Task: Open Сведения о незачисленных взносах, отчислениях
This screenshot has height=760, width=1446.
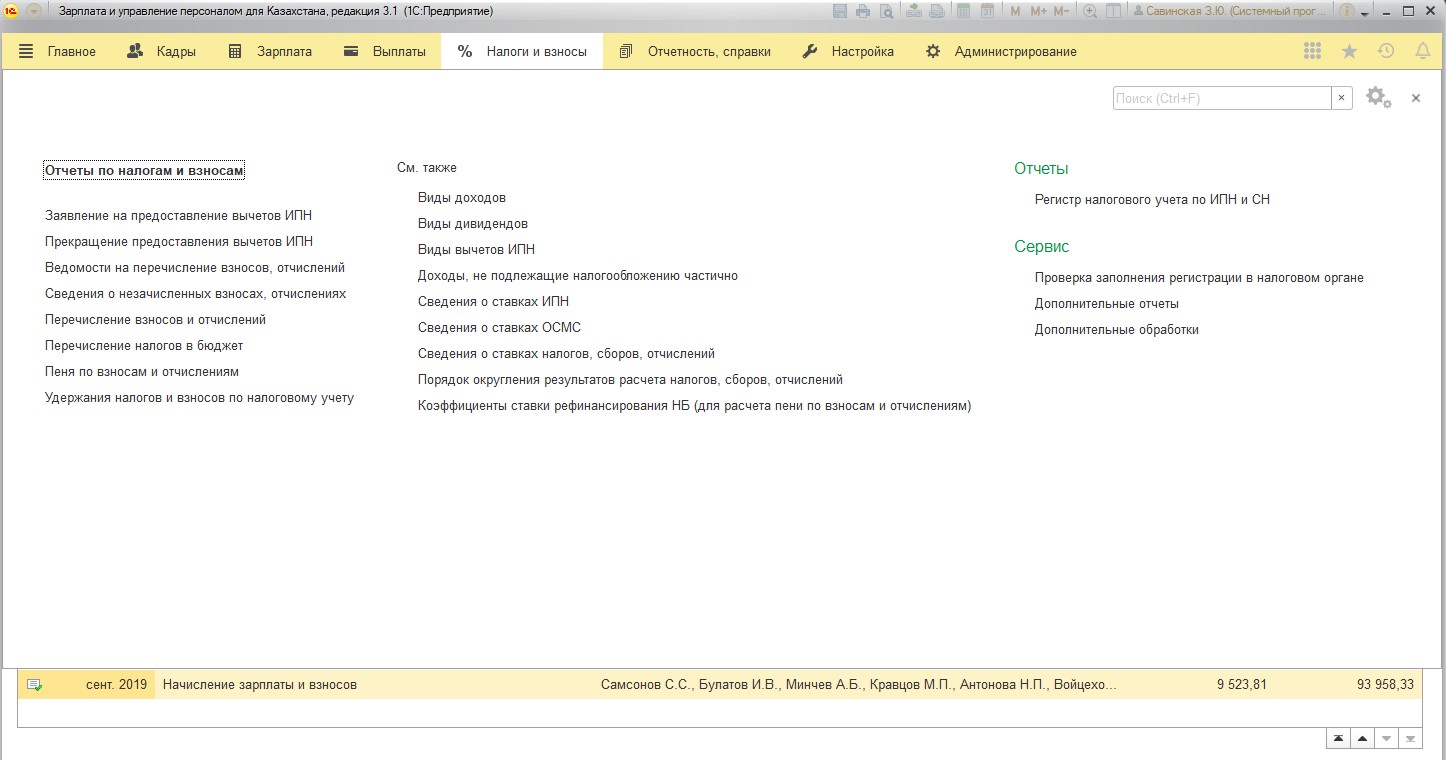Action: pyautogui.click(x=196, y=293)
